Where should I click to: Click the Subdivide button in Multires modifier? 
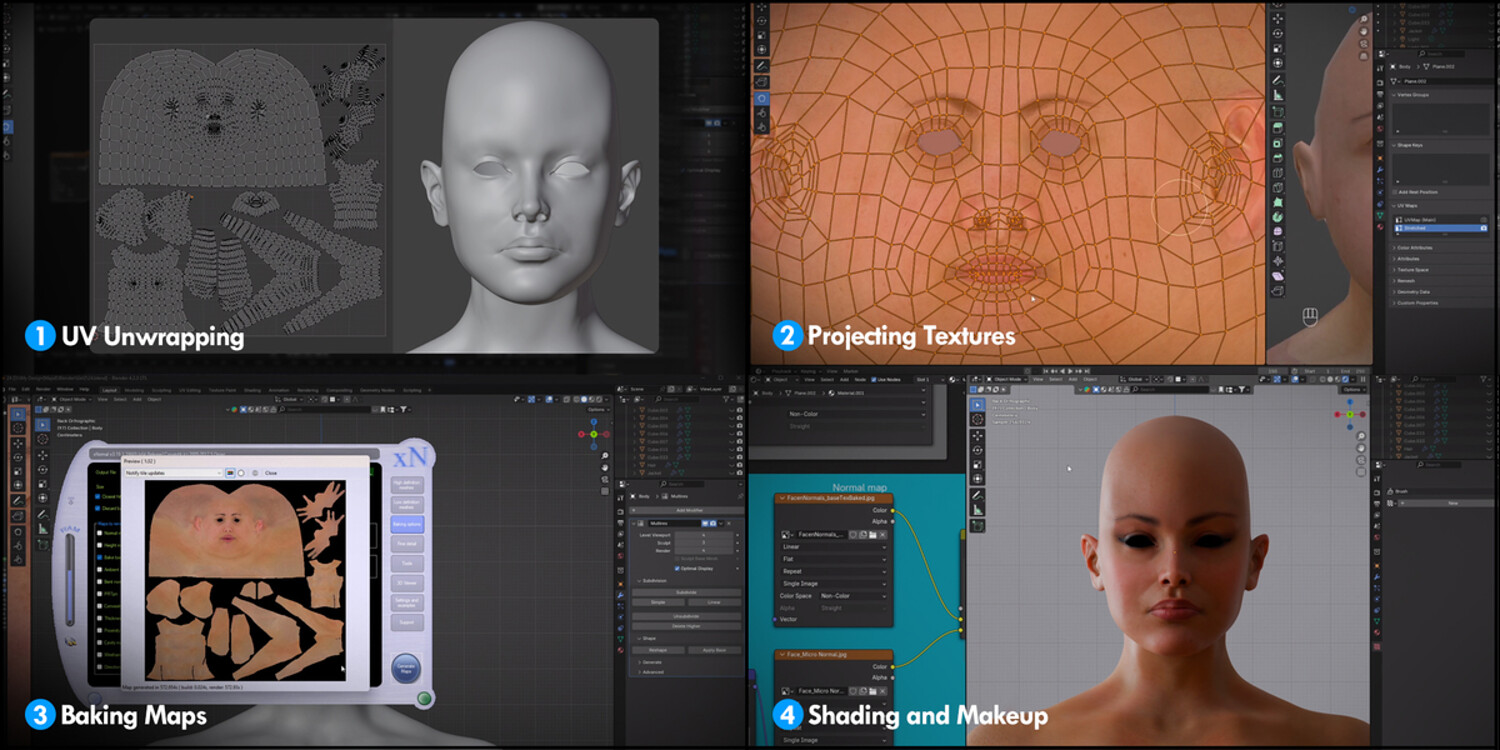point(686,592)
